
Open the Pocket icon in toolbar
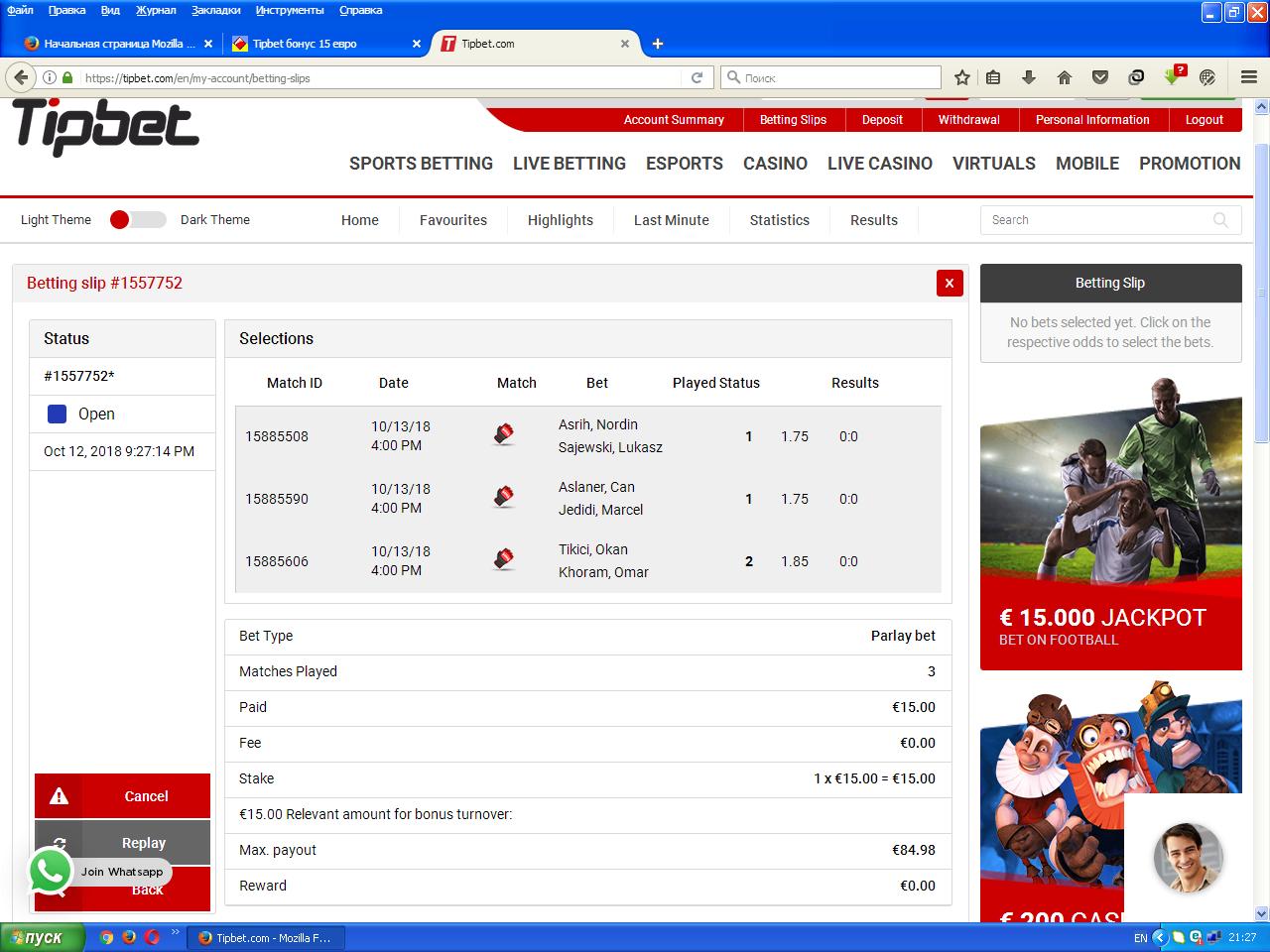coord(1100,77)
